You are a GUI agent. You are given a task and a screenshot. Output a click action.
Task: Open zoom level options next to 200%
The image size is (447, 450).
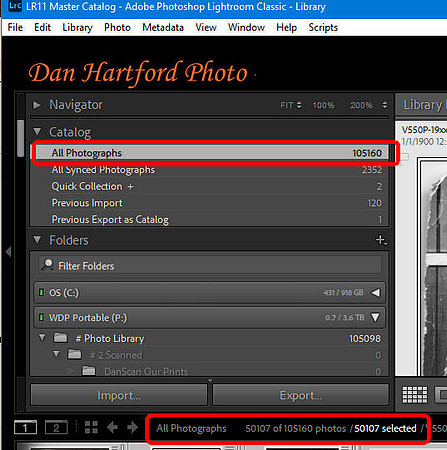click(385, 105)
